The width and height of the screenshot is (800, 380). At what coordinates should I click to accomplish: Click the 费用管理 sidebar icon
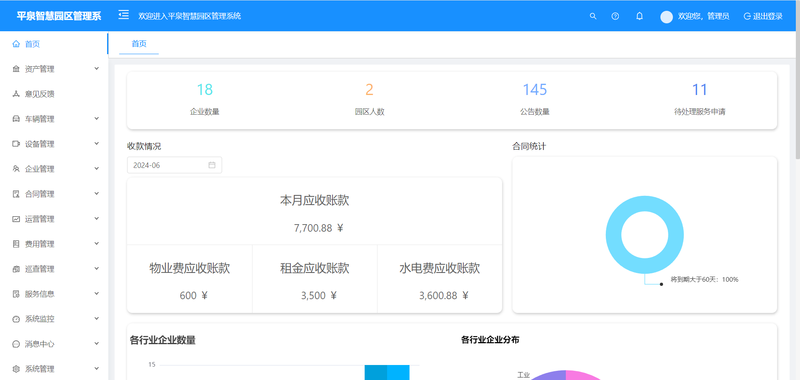tap(16, 244)
